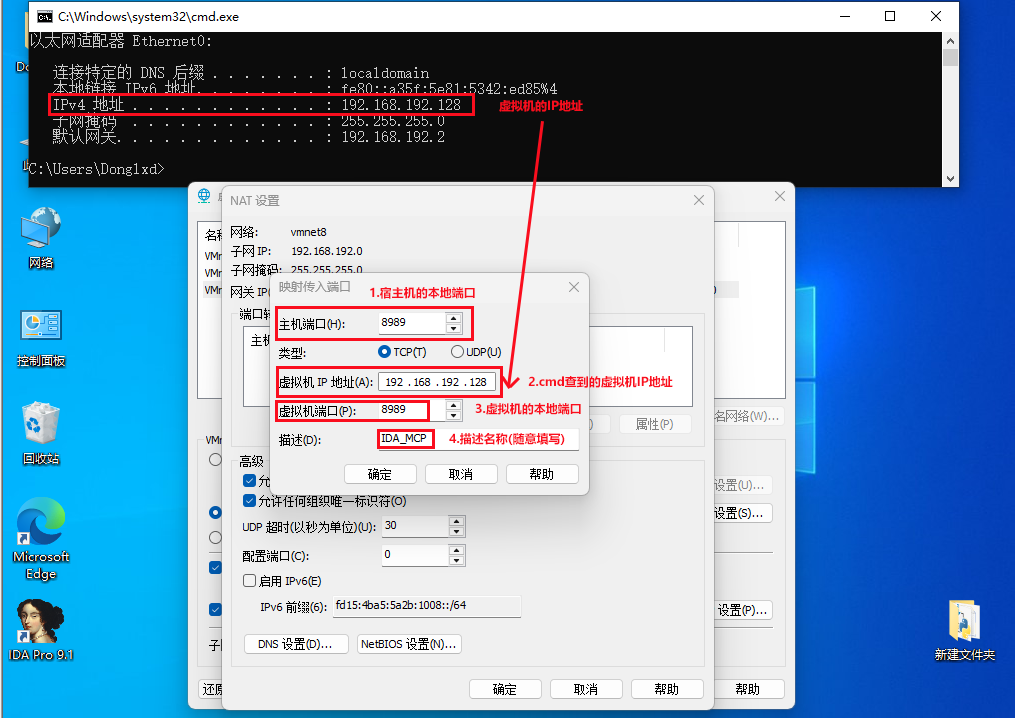Open 帮助 in 映射传入端口 dialog

tap(542, 474)
